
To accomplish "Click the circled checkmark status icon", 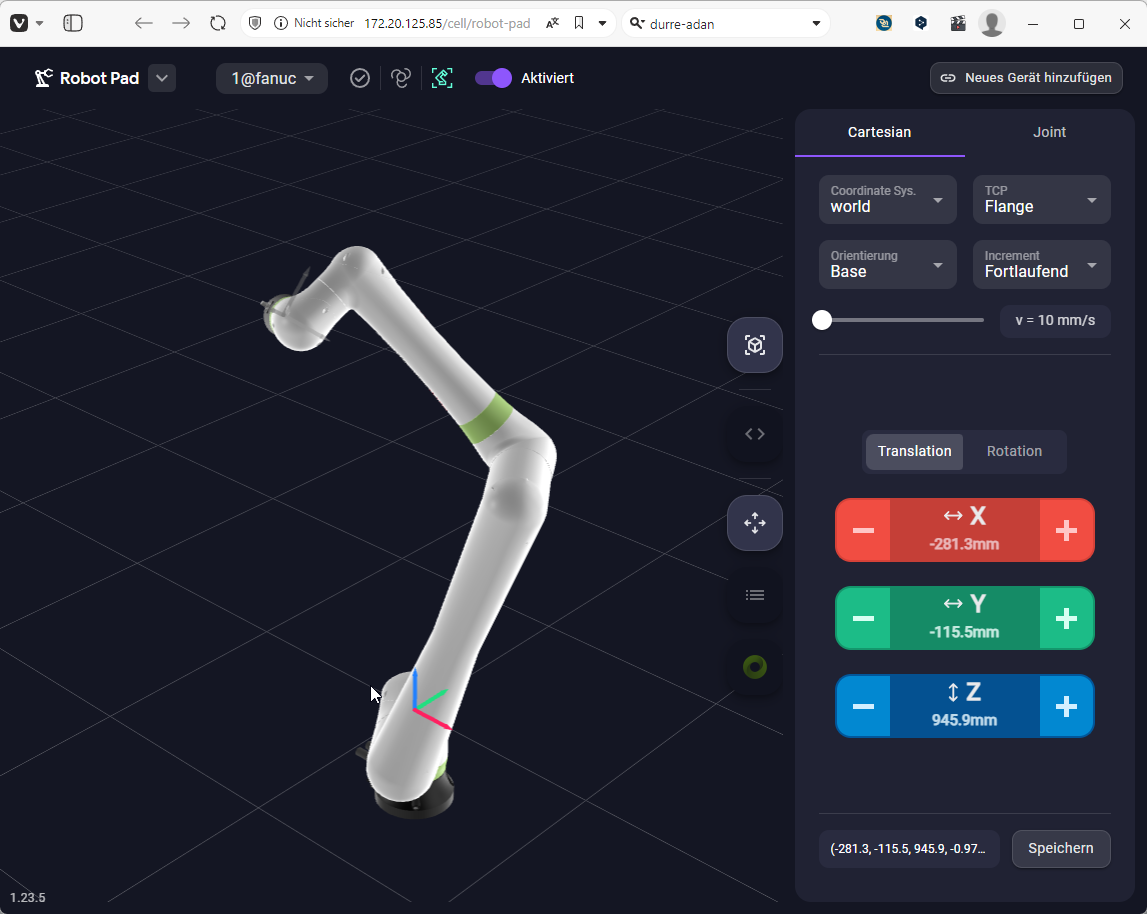I will 360,78.
